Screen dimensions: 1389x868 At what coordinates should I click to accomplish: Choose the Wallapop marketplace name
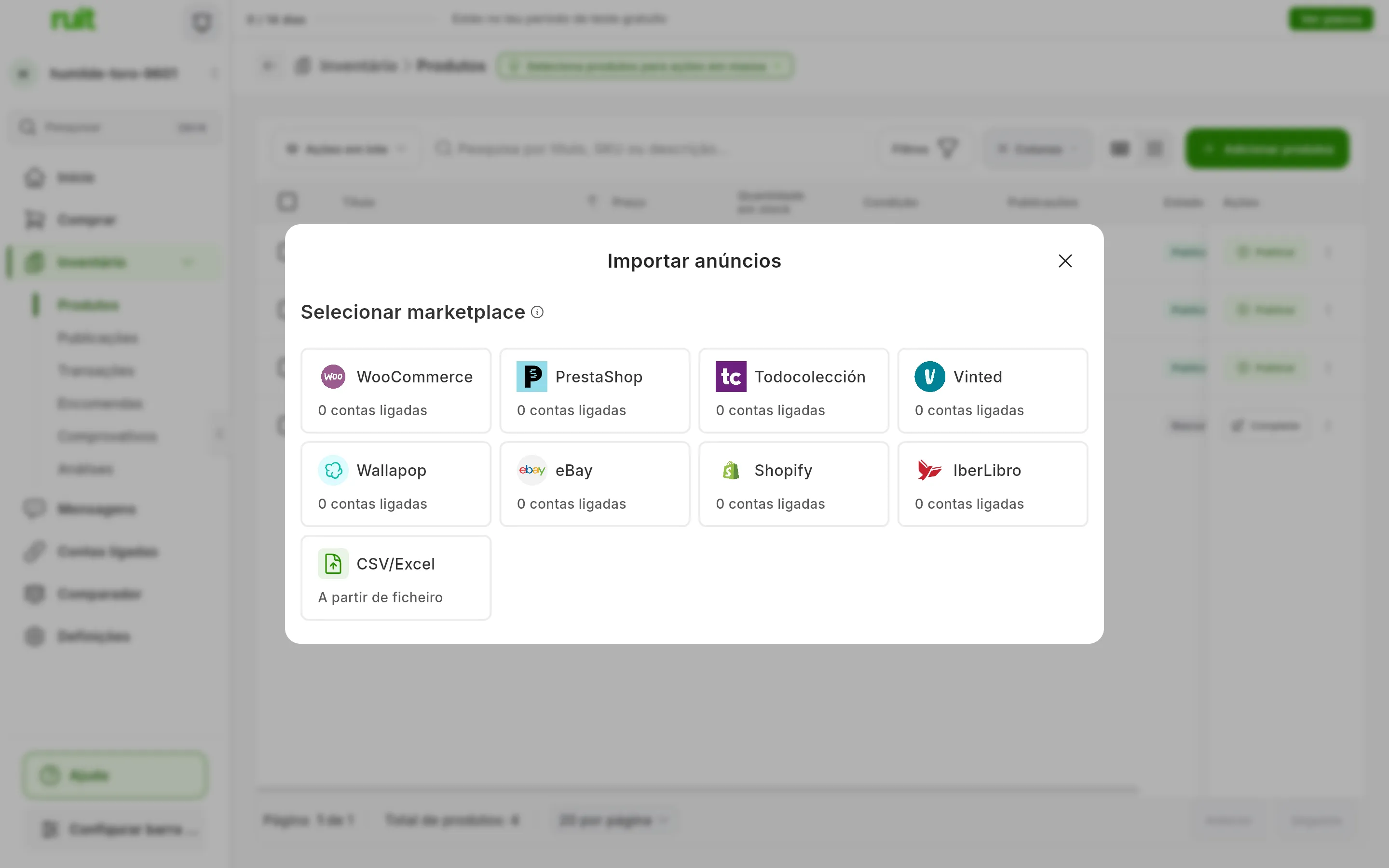[x=392, y=470]
